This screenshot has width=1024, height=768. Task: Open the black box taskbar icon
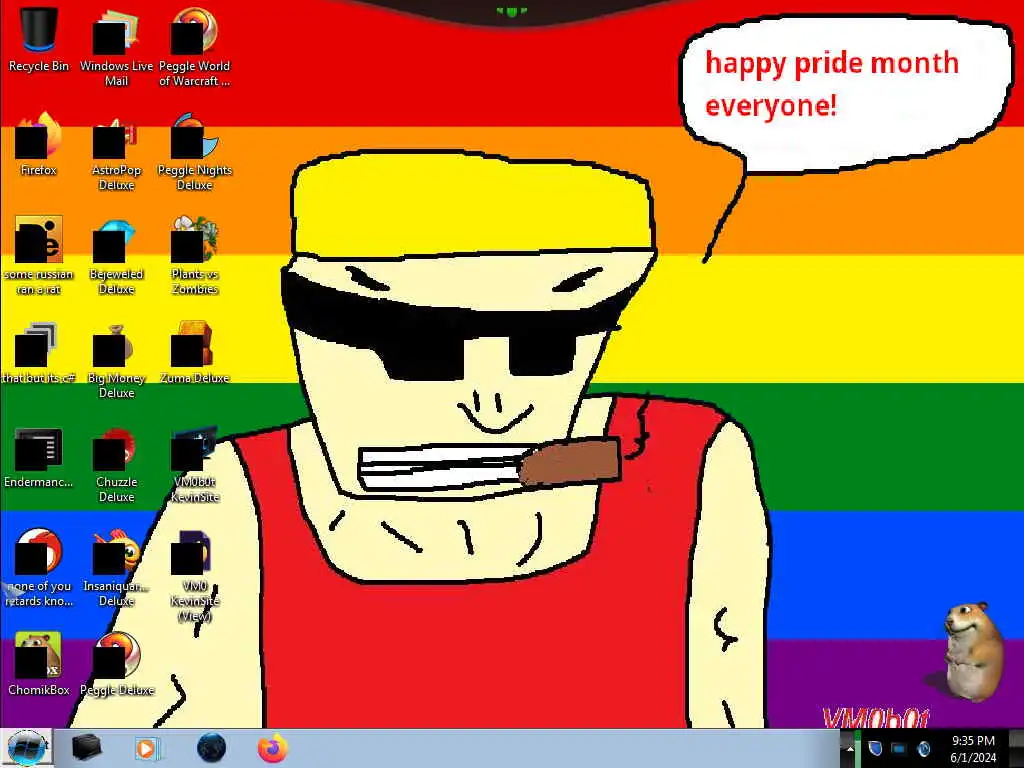[87, 748]
